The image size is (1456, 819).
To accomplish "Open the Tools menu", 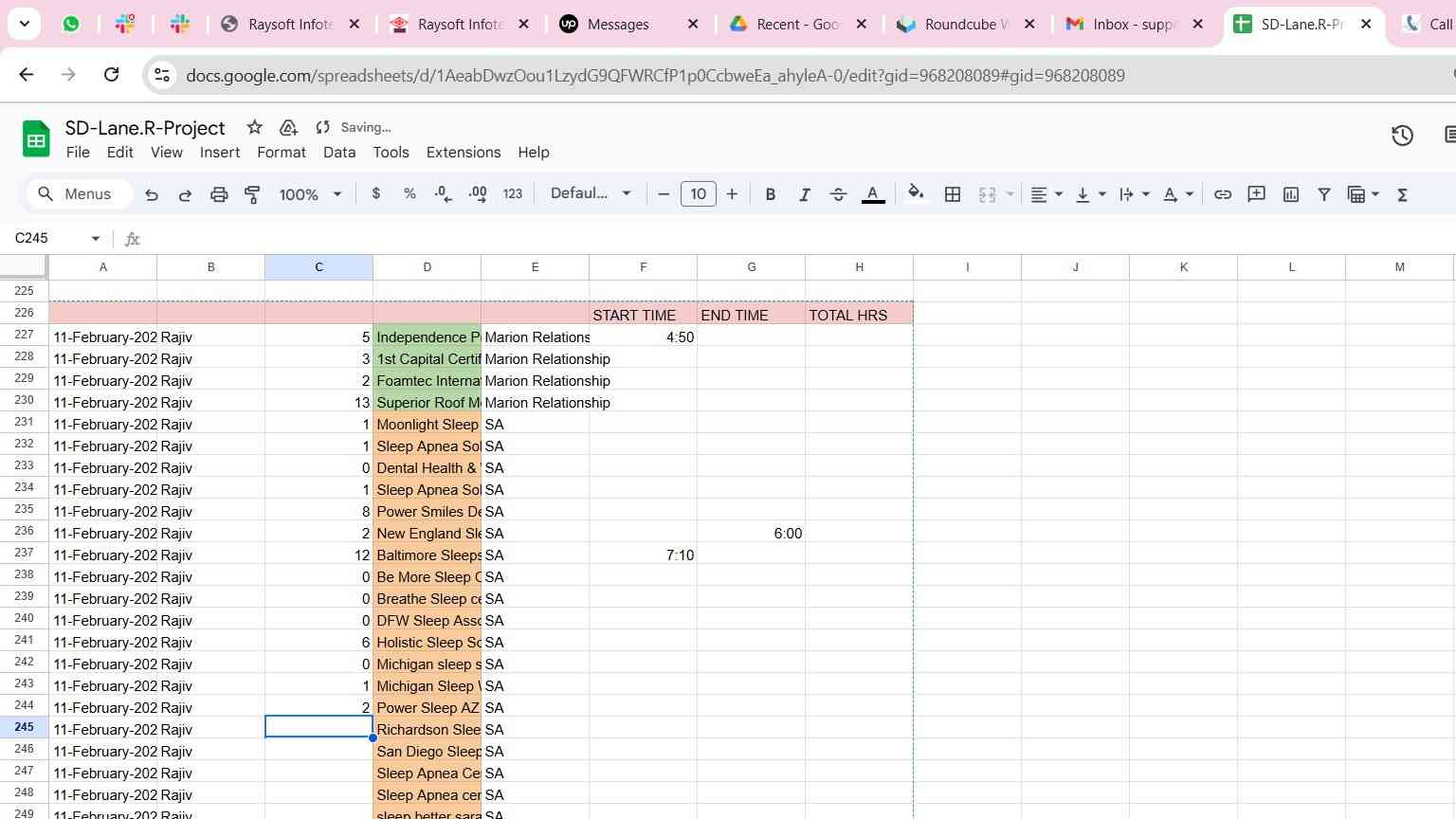I will pos(391,152).
